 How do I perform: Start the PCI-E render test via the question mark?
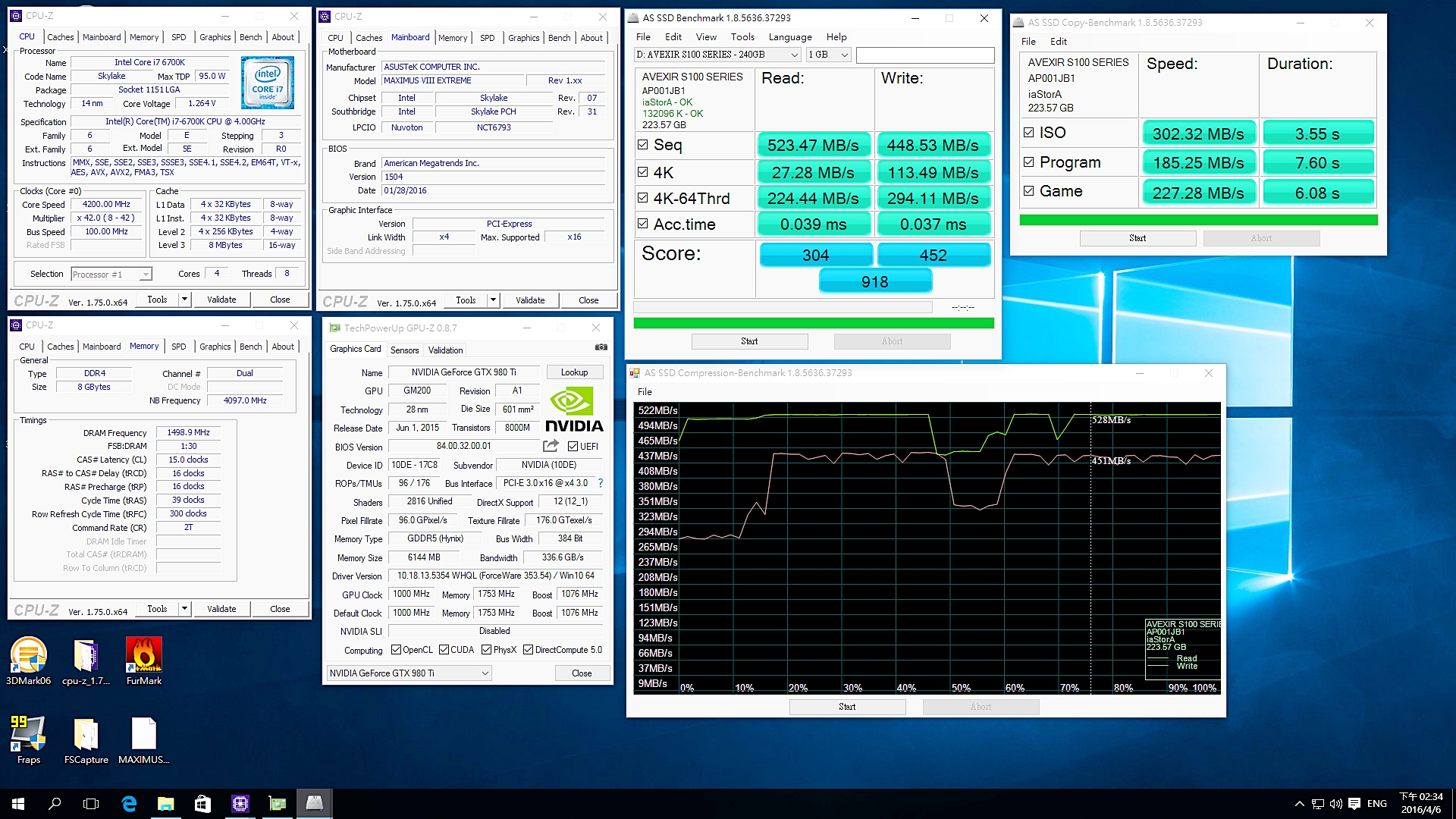pos(600,483)
